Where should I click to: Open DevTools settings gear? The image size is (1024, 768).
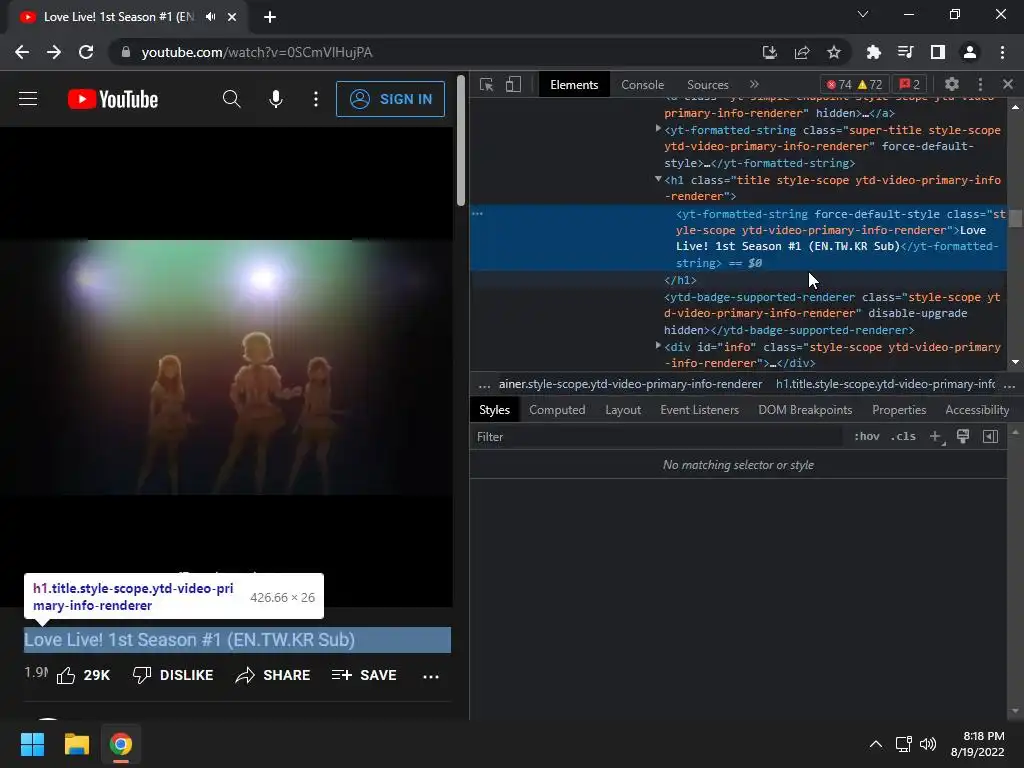point(952,84)
